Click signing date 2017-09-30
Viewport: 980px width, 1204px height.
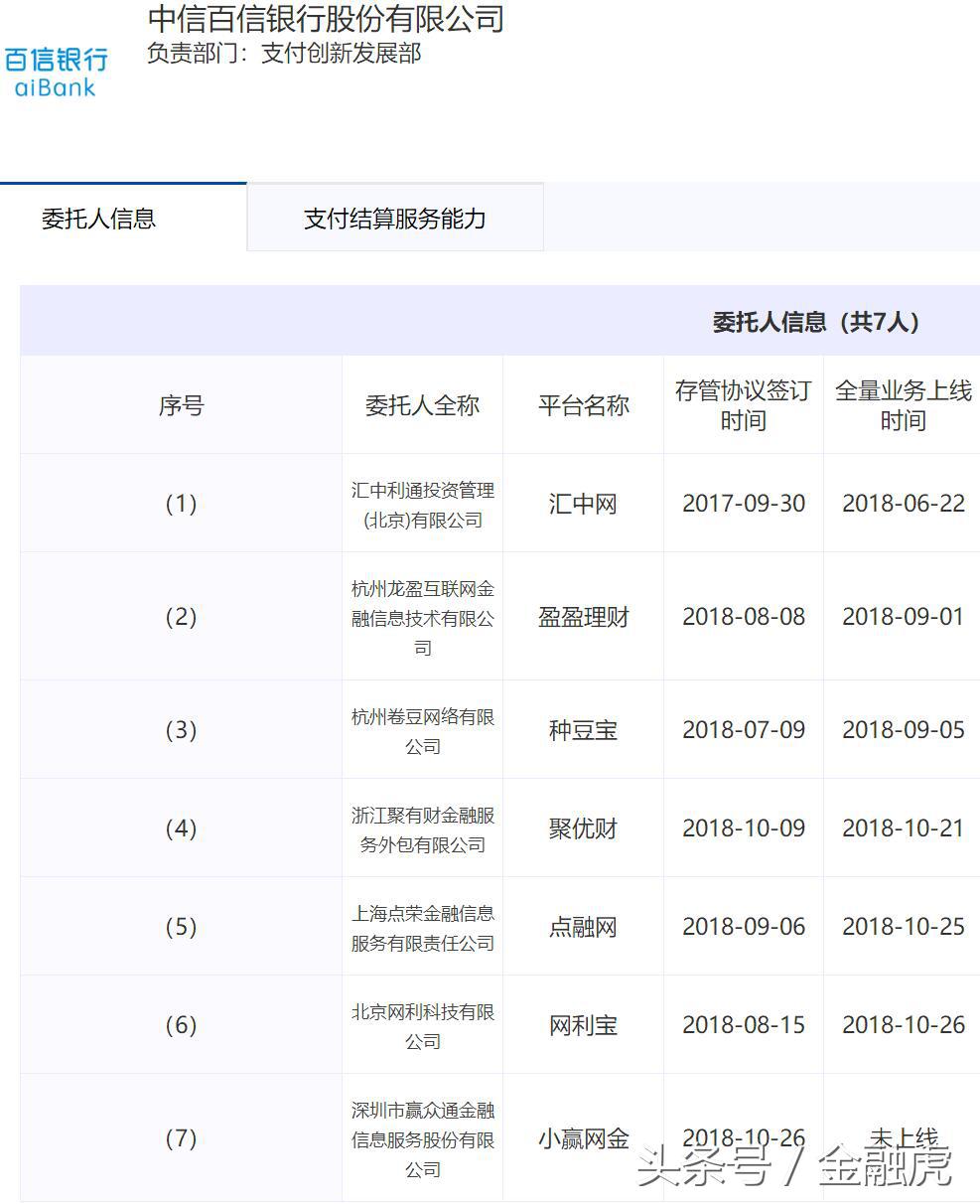(744, 504)
